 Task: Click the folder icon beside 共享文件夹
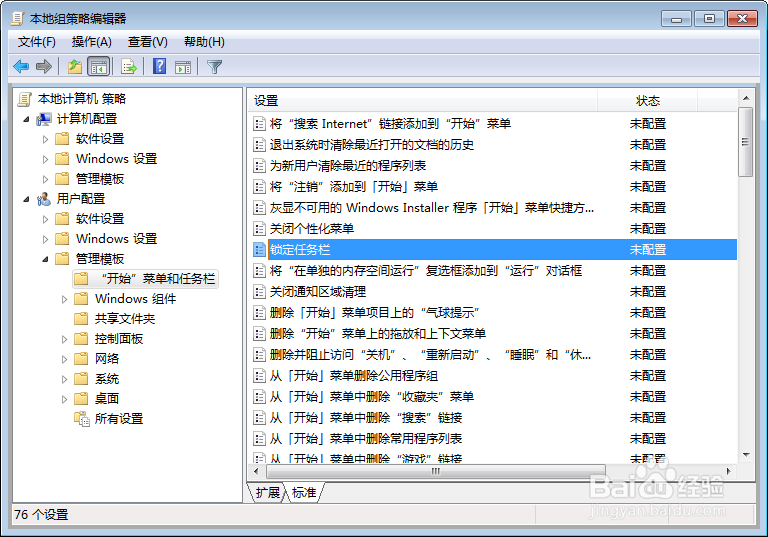(81, 318)
